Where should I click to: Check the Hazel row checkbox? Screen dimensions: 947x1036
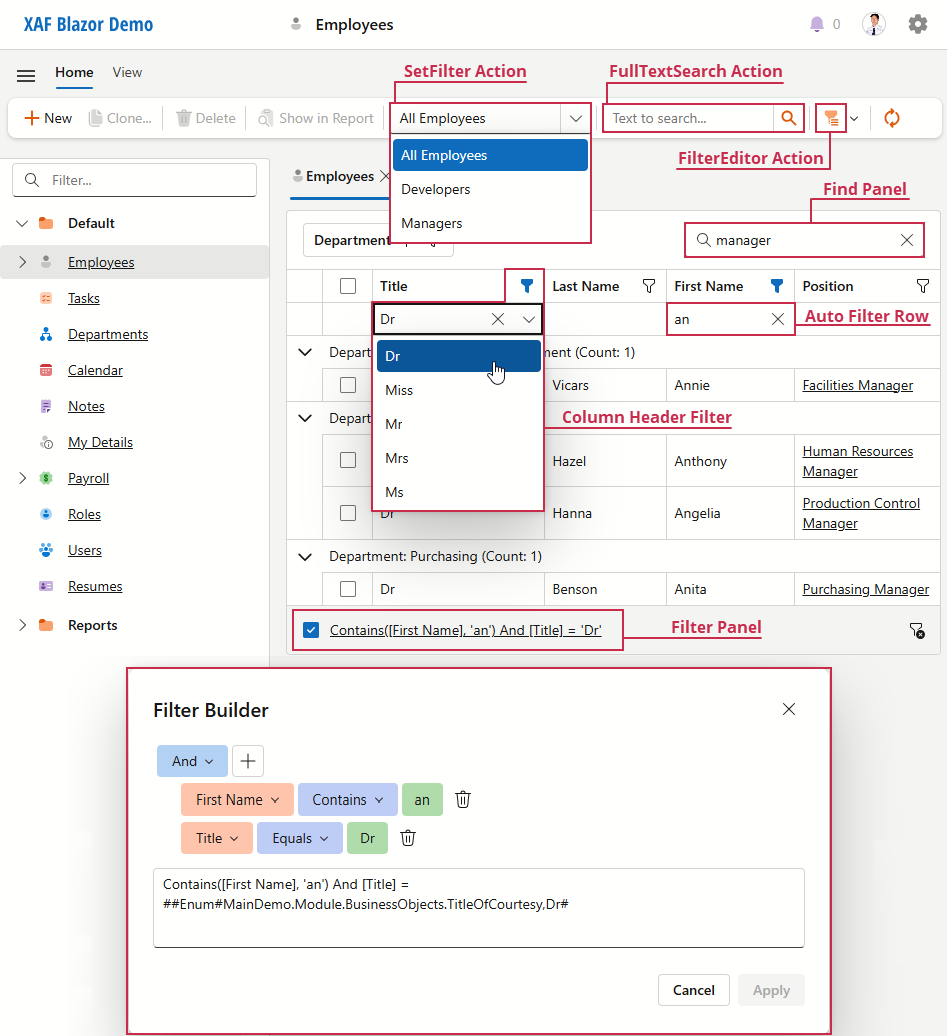(x=348, y=460)
